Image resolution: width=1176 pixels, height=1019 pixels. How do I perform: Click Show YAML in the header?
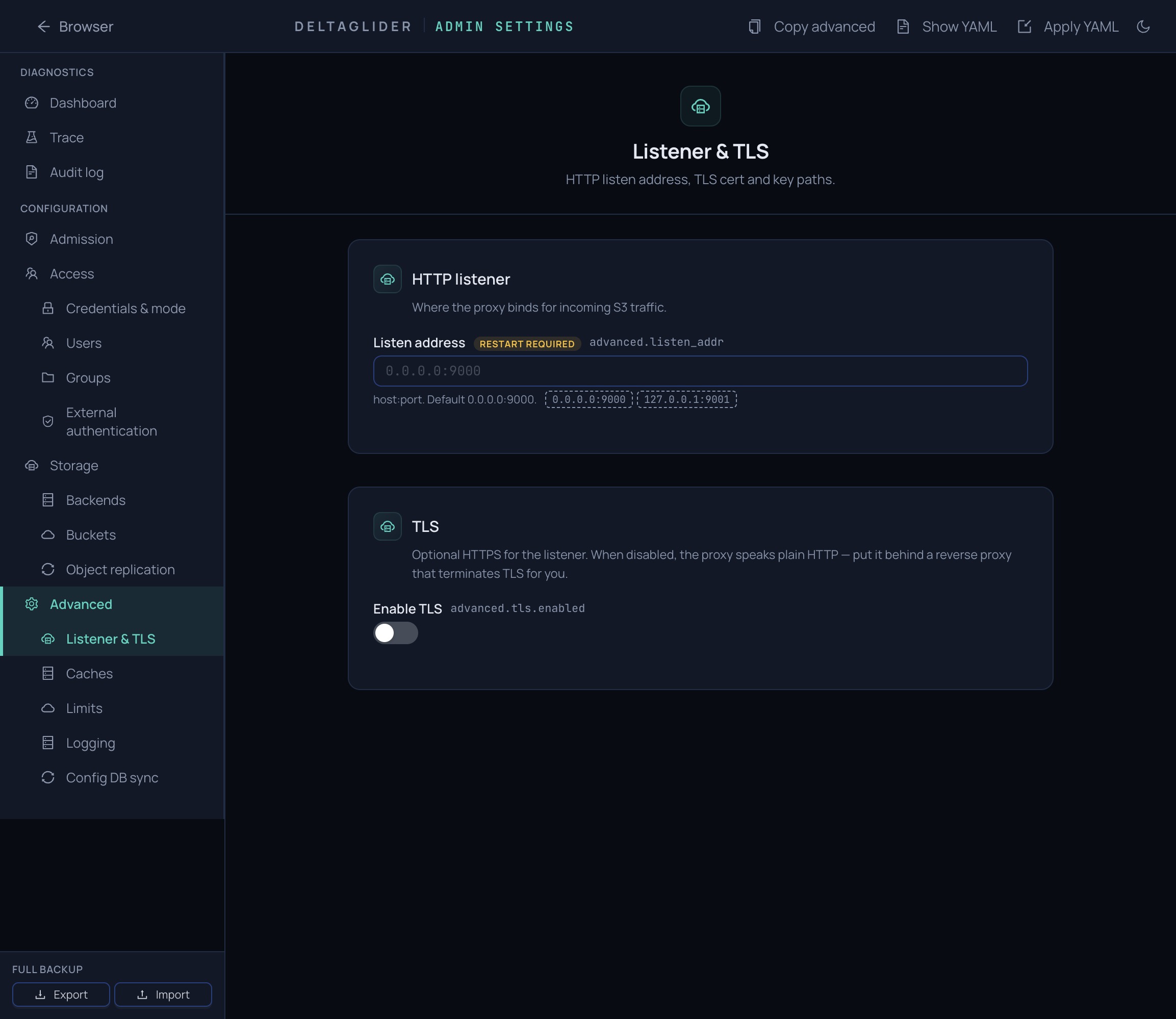[x=947, y=27]
